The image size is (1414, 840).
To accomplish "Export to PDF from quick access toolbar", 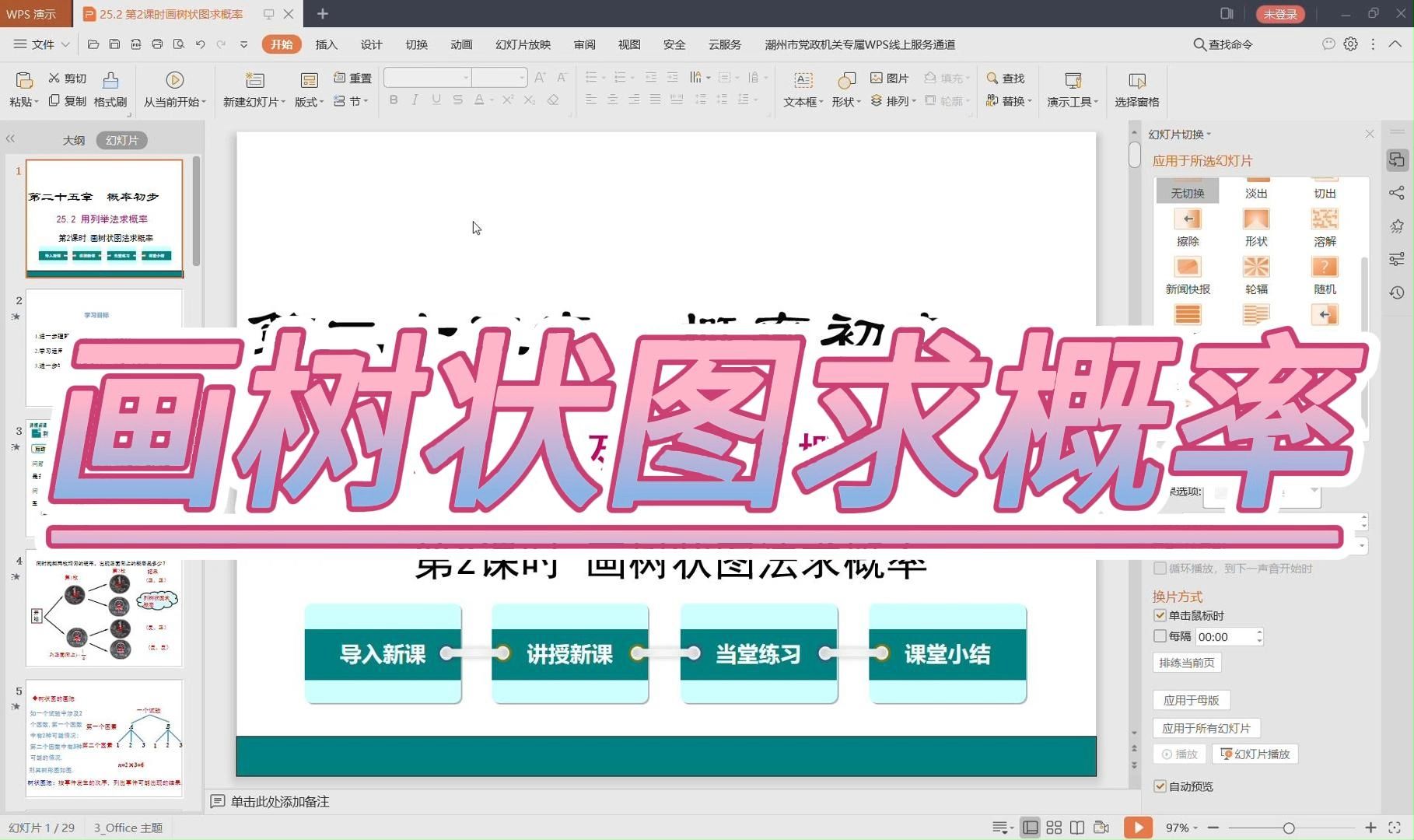I will click(135, 44).
